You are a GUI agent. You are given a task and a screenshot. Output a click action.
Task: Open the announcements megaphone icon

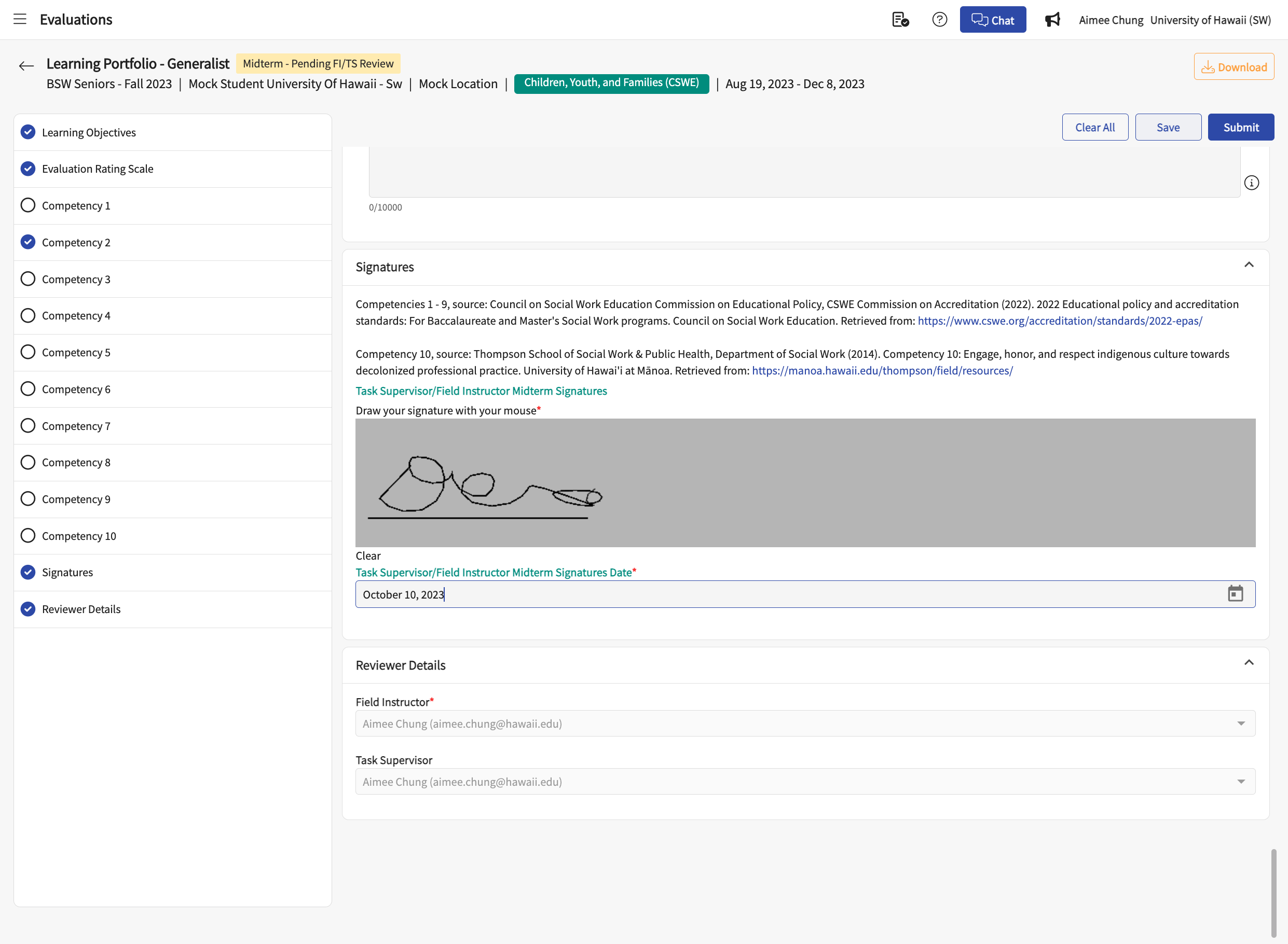1052,19
